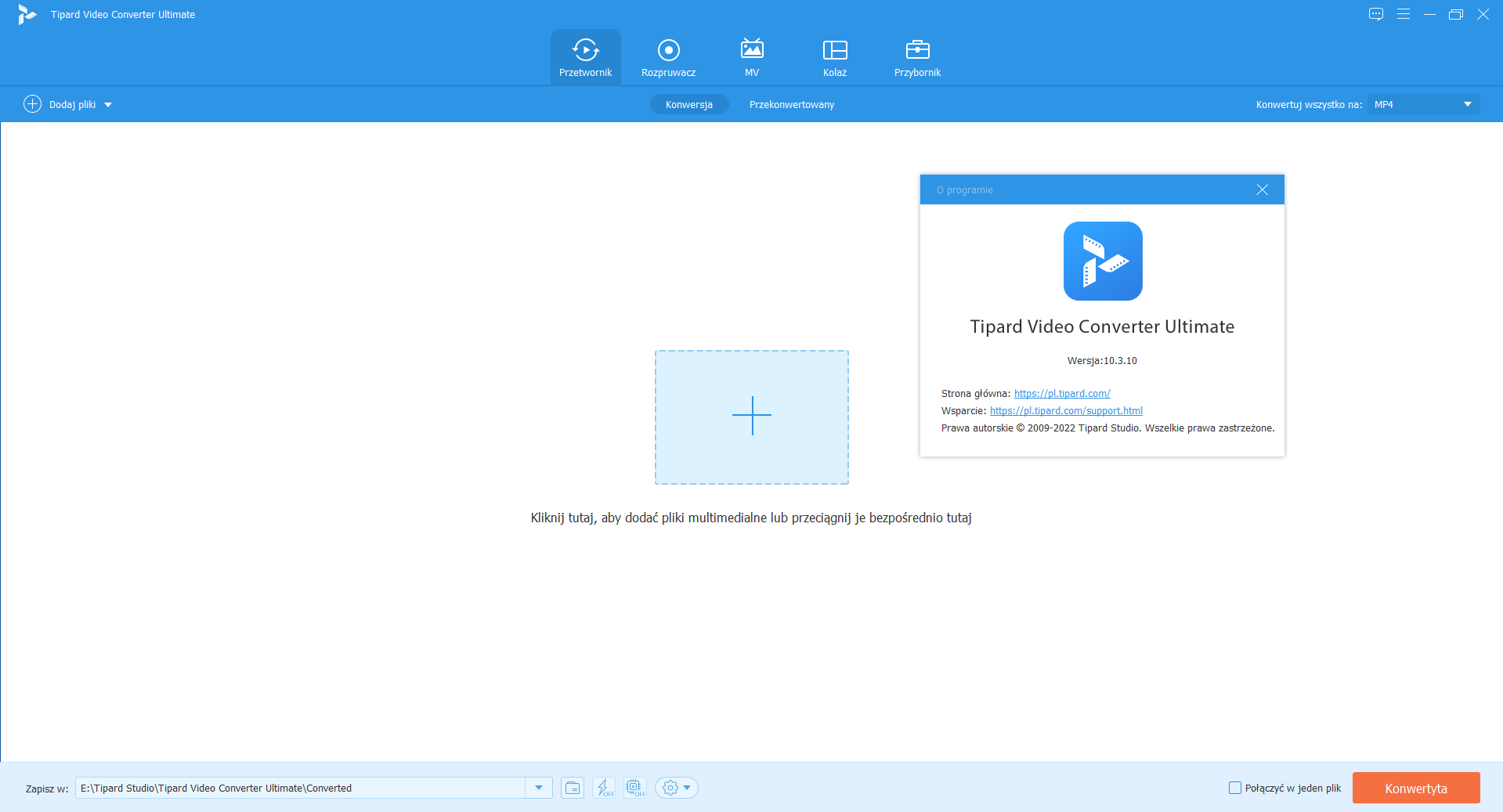Show the Przekonwertowany list
This screenshot has height=812, width=1503.
(x=792, y=104)
